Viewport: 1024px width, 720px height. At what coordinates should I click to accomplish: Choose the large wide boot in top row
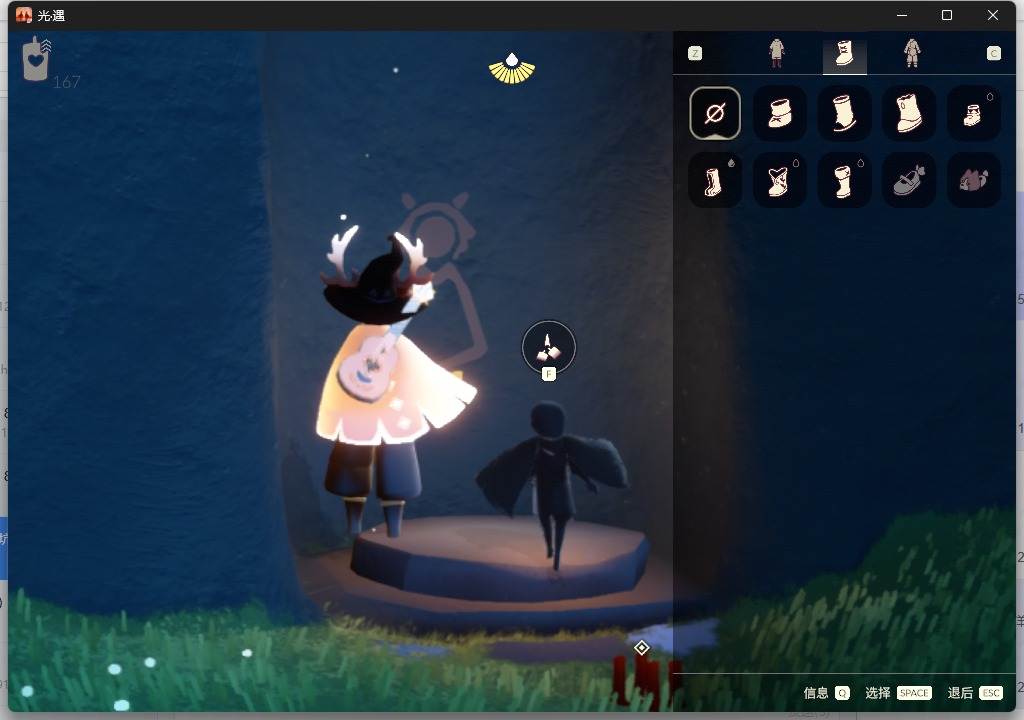pyautogui.click(x=908, y=113)
